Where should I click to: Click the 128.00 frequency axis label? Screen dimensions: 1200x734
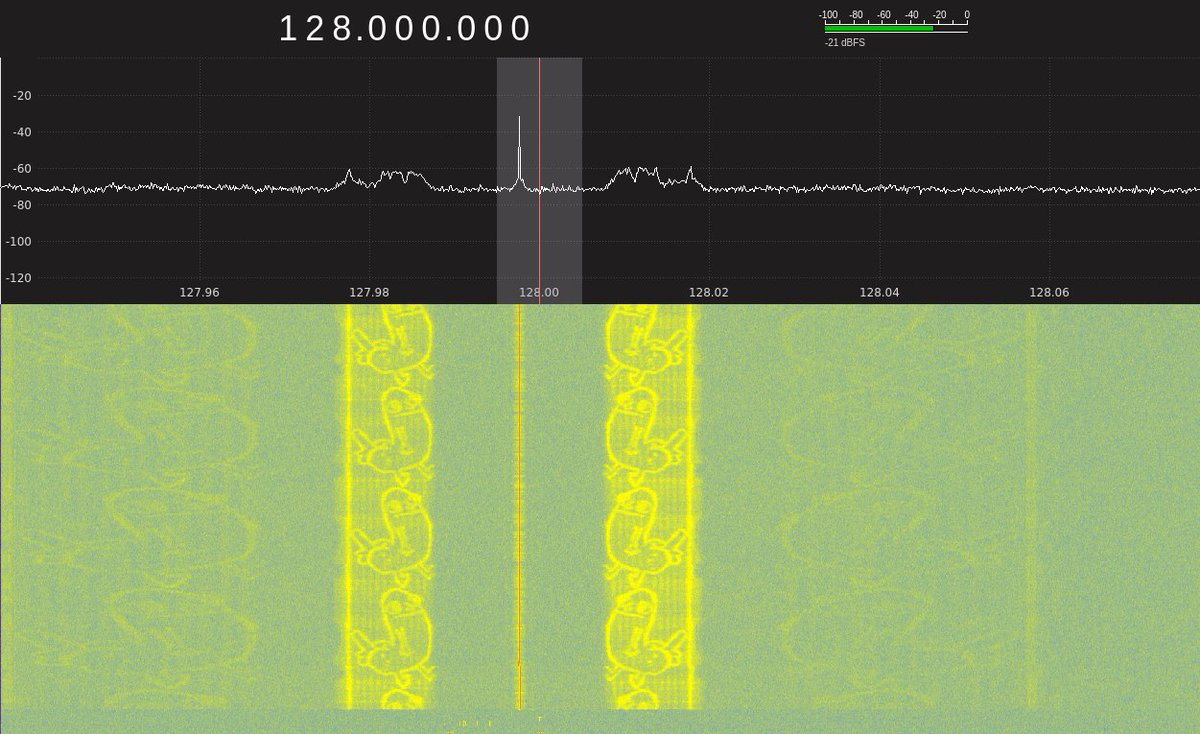point(539,293)
